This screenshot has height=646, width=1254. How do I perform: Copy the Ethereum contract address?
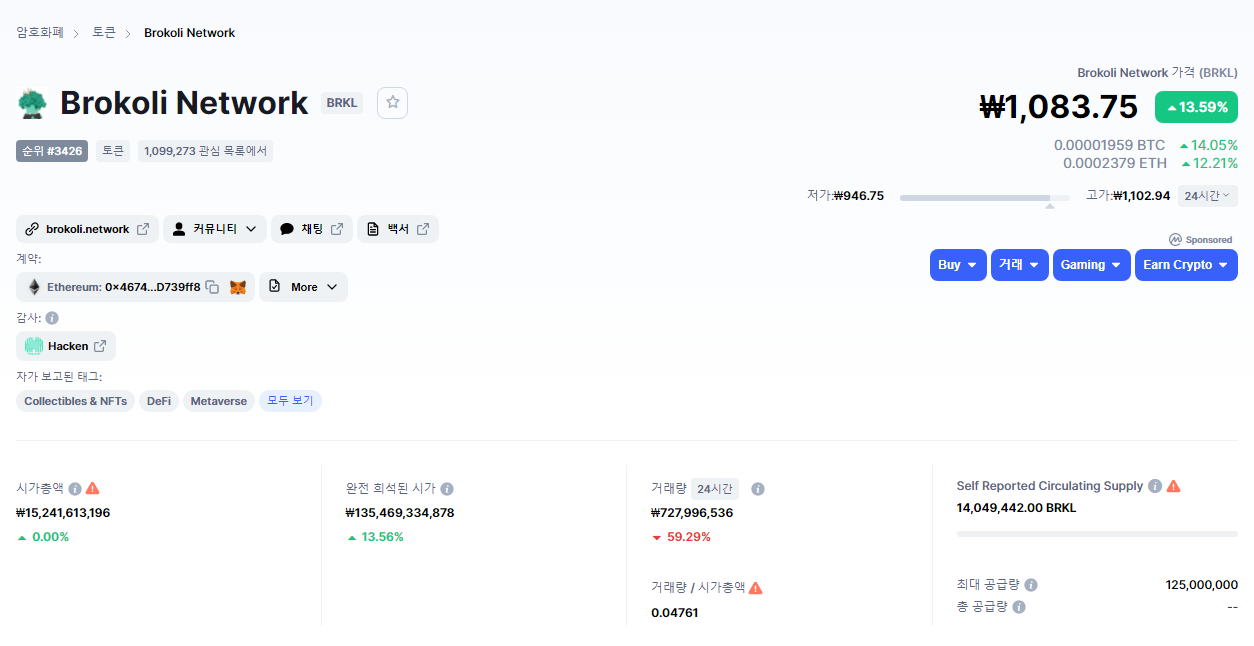tap(212, 287)
